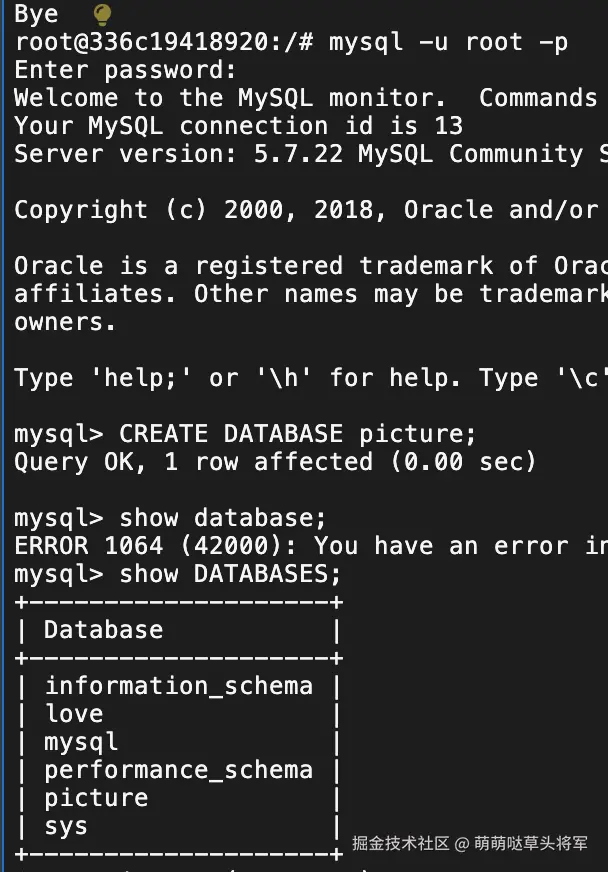
Task: Click the 'Enter password:' prompt line
Action: coord(125,70)
